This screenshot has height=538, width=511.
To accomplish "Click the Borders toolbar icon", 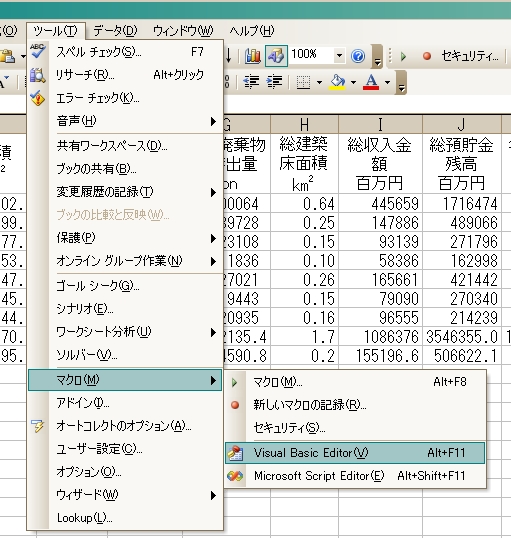I will tap(303, 82).
